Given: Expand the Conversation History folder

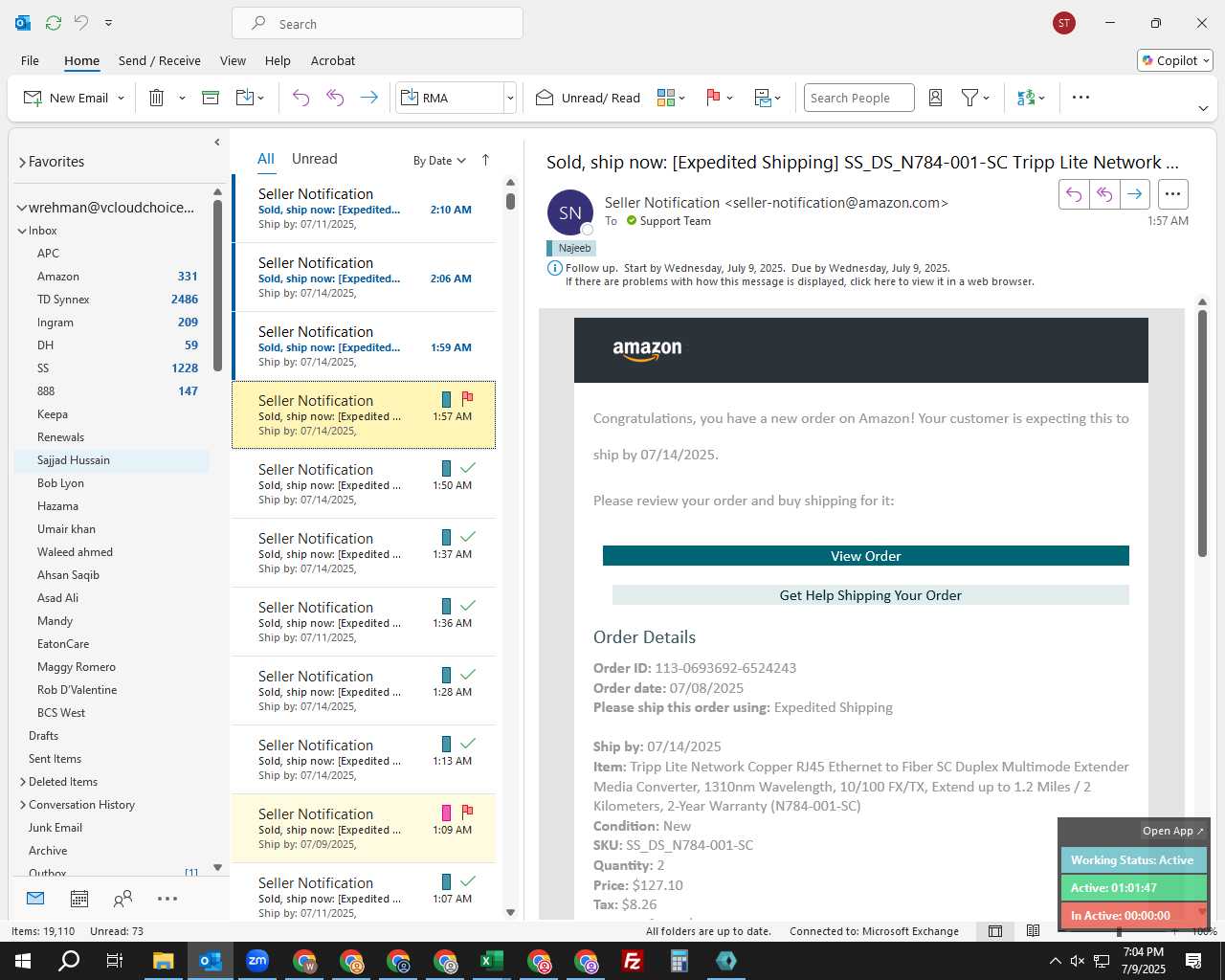Looking at the screenshot, I should [23, 805].
